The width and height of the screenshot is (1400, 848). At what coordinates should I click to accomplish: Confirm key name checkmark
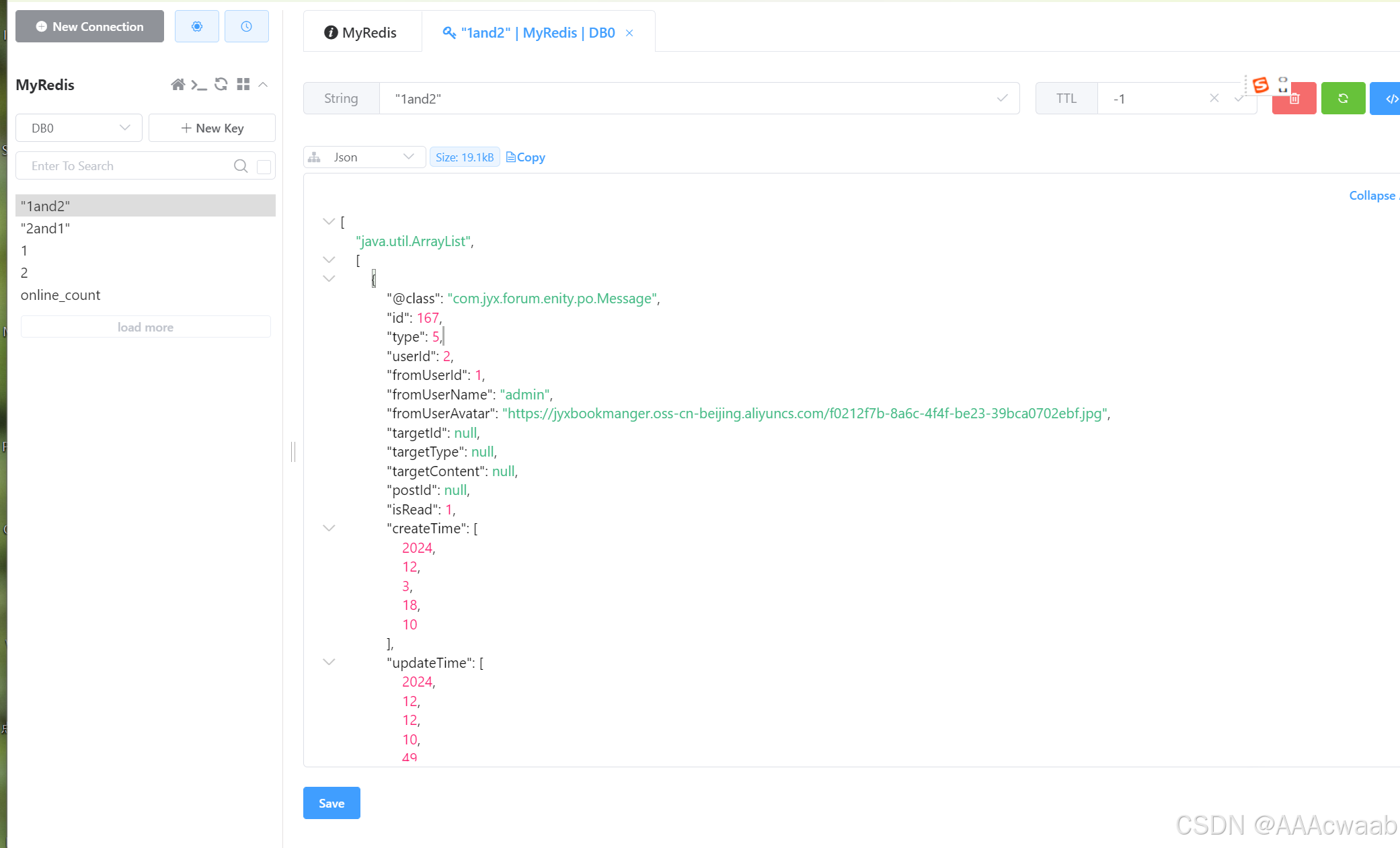click(x=1002, y=98)
